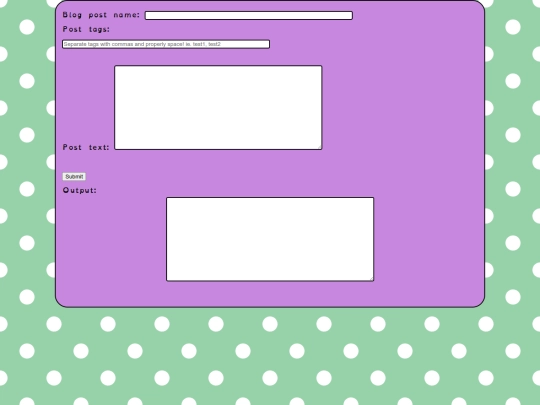Click the Blog post name input field

pos(249,15)
